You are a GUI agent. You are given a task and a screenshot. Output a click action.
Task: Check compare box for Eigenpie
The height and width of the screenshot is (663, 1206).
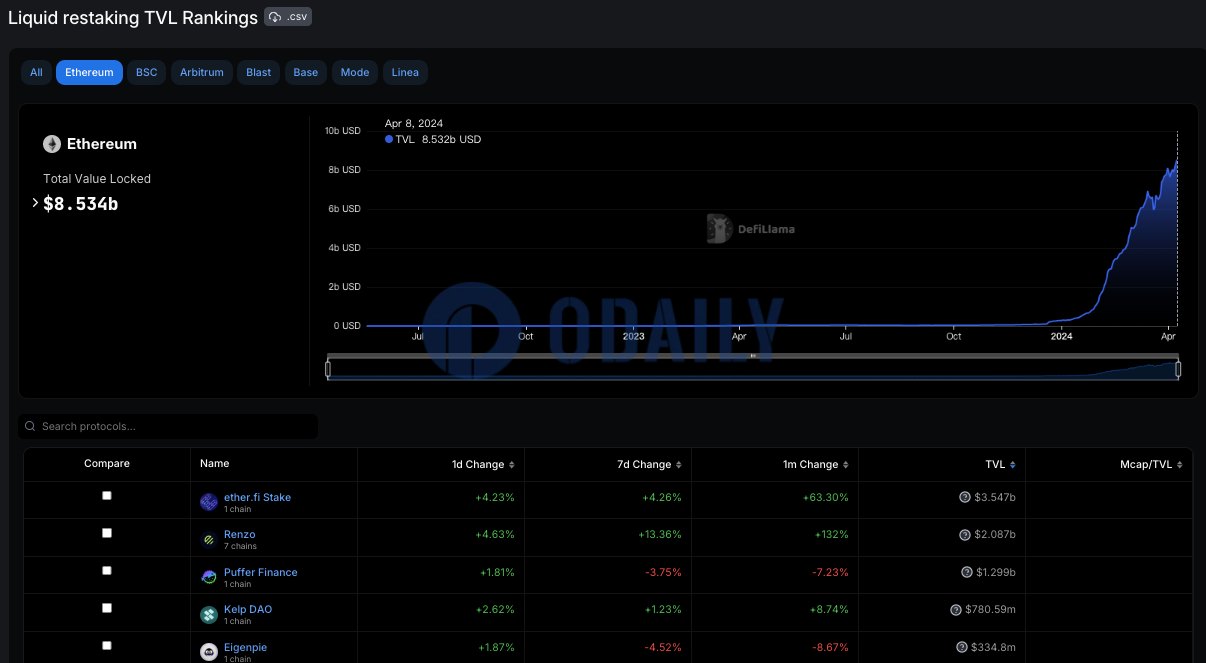[x=107, y=646]
